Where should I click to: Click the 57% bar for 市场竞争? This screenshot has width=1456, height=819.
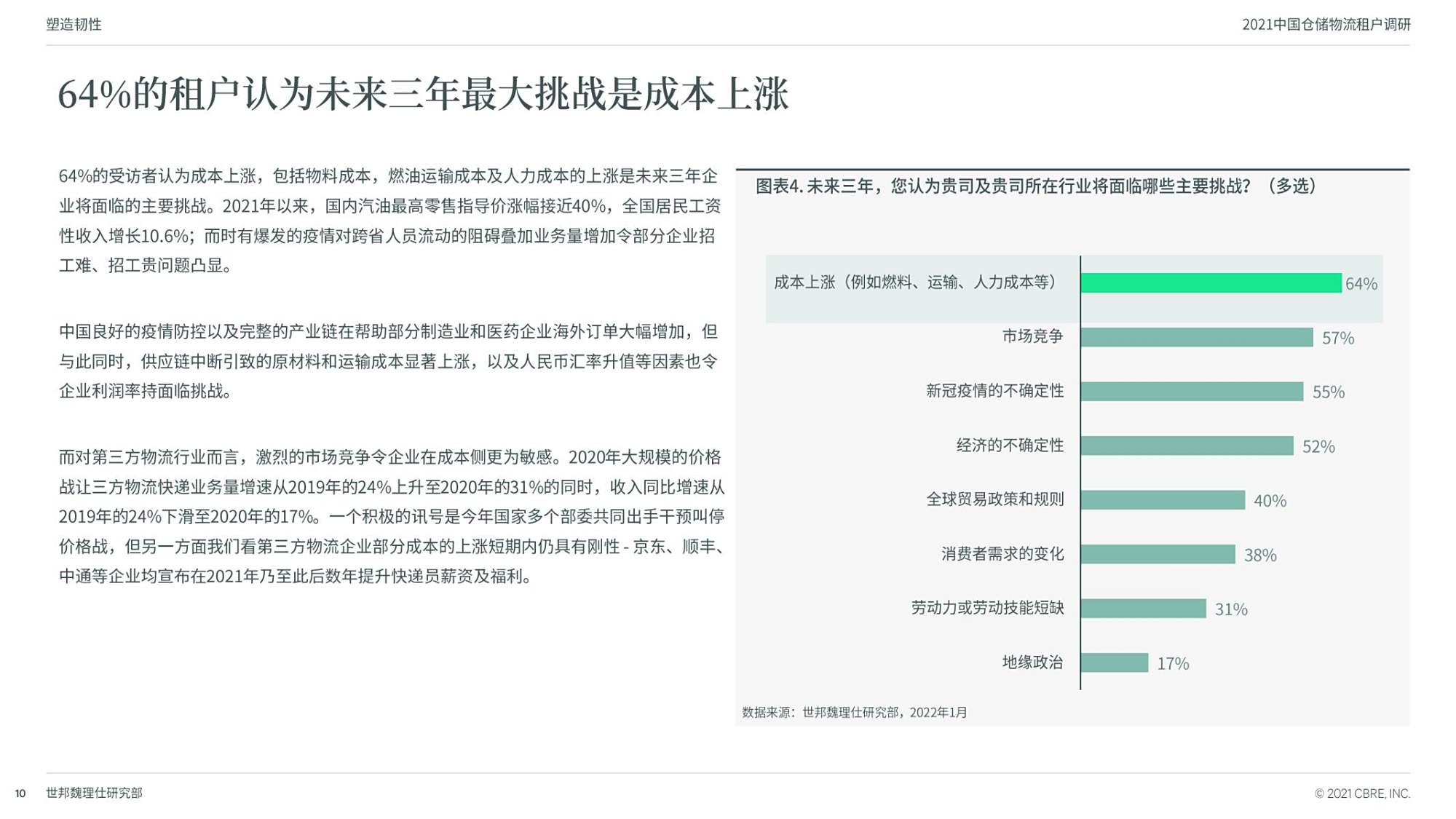pyautogui.click(x=1197, y=337)
